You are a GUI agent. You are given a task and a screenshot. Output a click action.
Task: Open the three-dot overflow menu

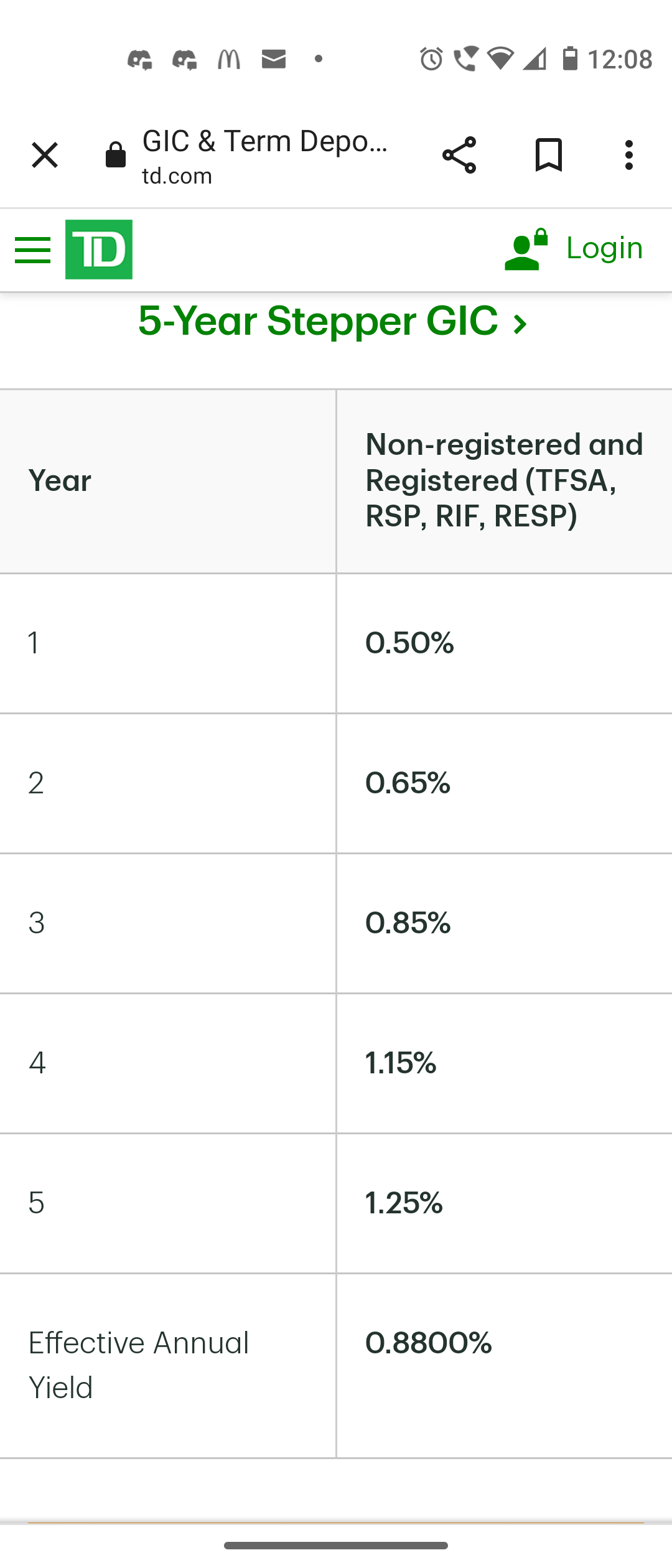pyautogui.click(x=629, y=155)
